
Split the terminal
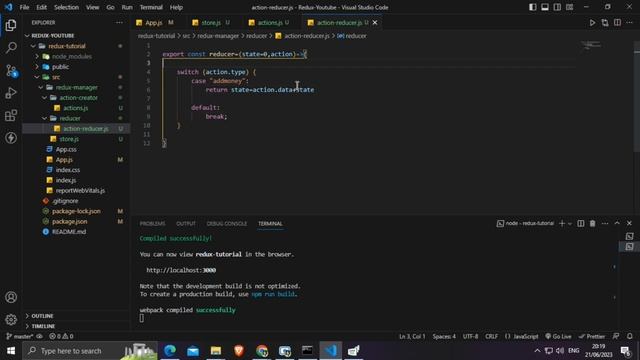click(x=580, y=223)
